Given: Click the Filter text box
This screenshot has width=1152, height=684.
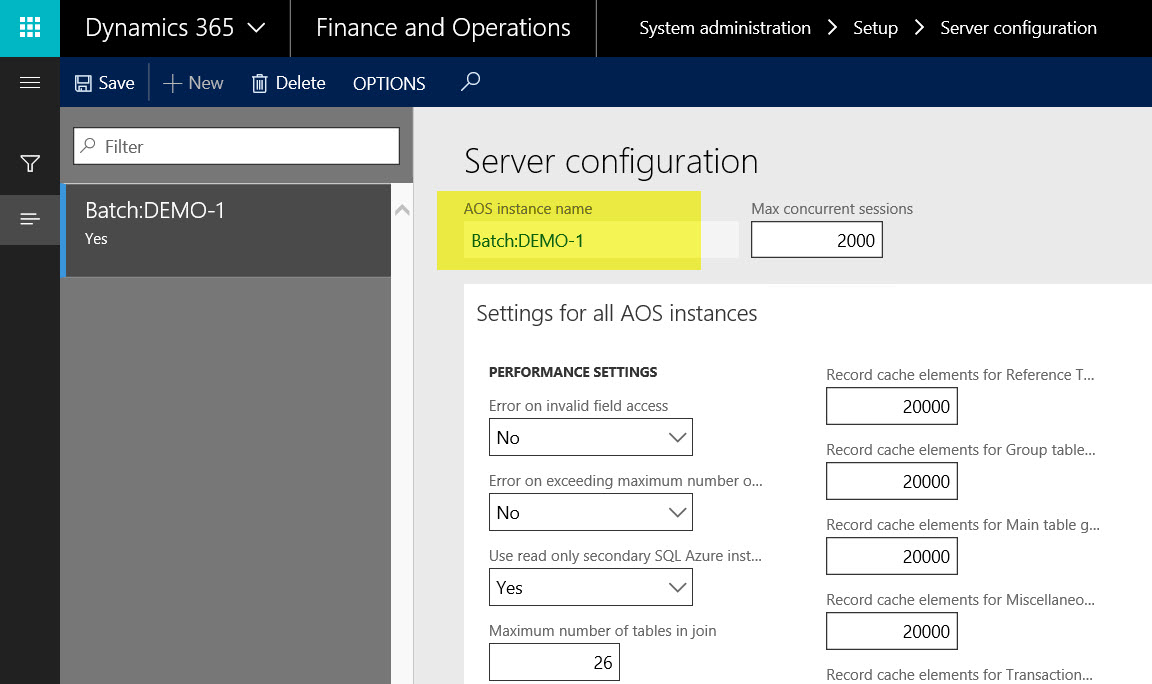Looking at the screenshot, I should (x=237, y=146).
